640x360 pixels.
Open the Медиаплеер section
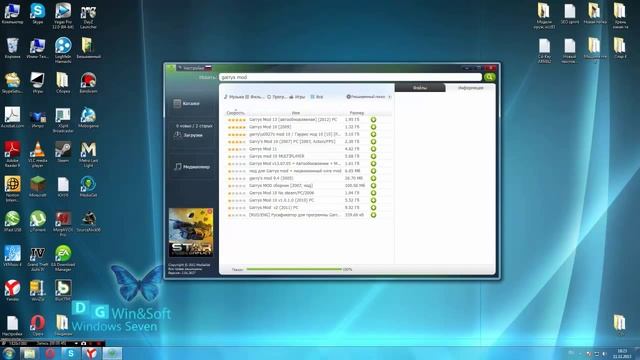192,167
